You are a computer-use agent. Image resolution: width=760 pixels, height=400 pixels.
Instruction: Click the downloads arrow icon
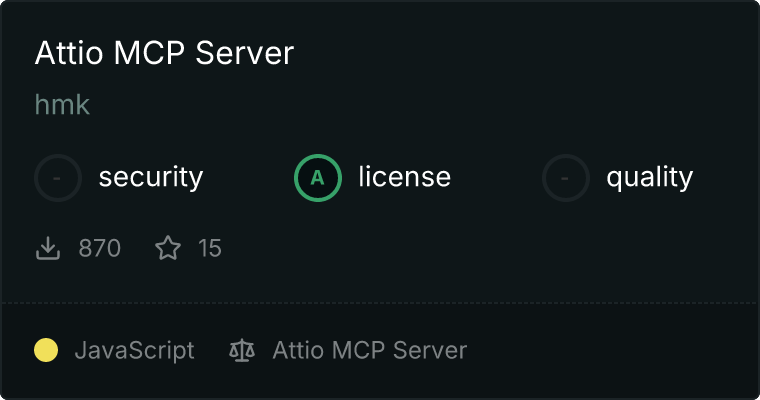48,248
